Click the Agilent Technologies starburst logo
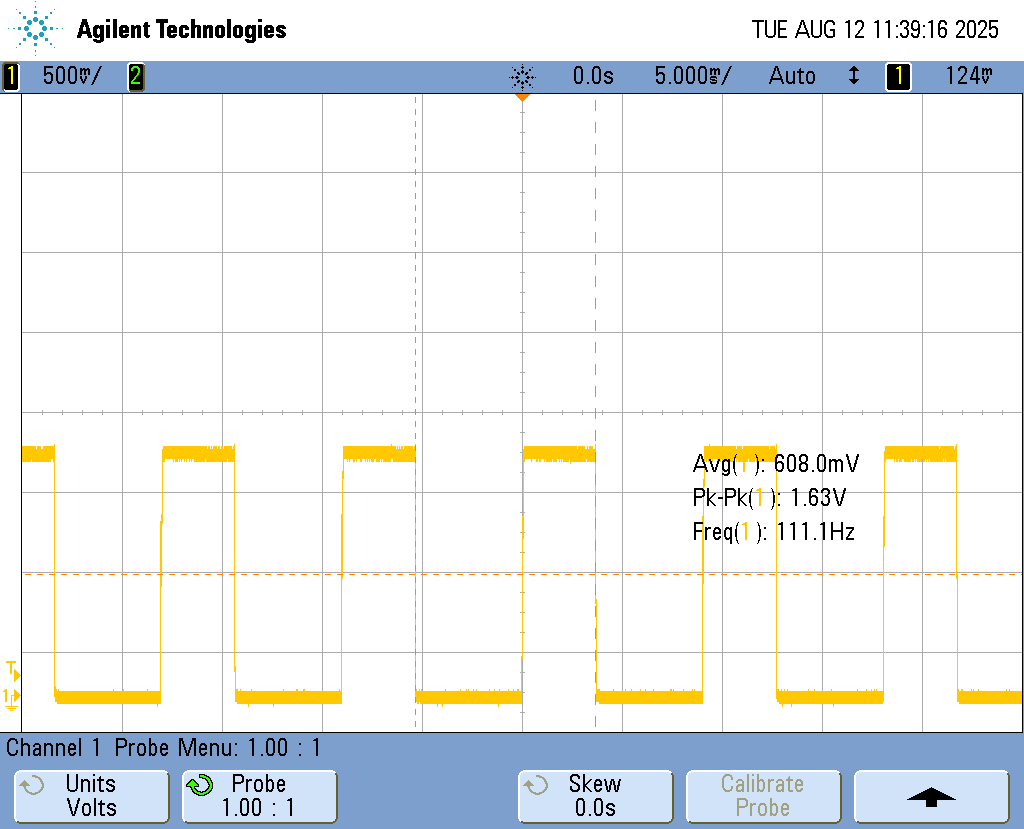This screenshot has width=1024, height=829. 36,29
